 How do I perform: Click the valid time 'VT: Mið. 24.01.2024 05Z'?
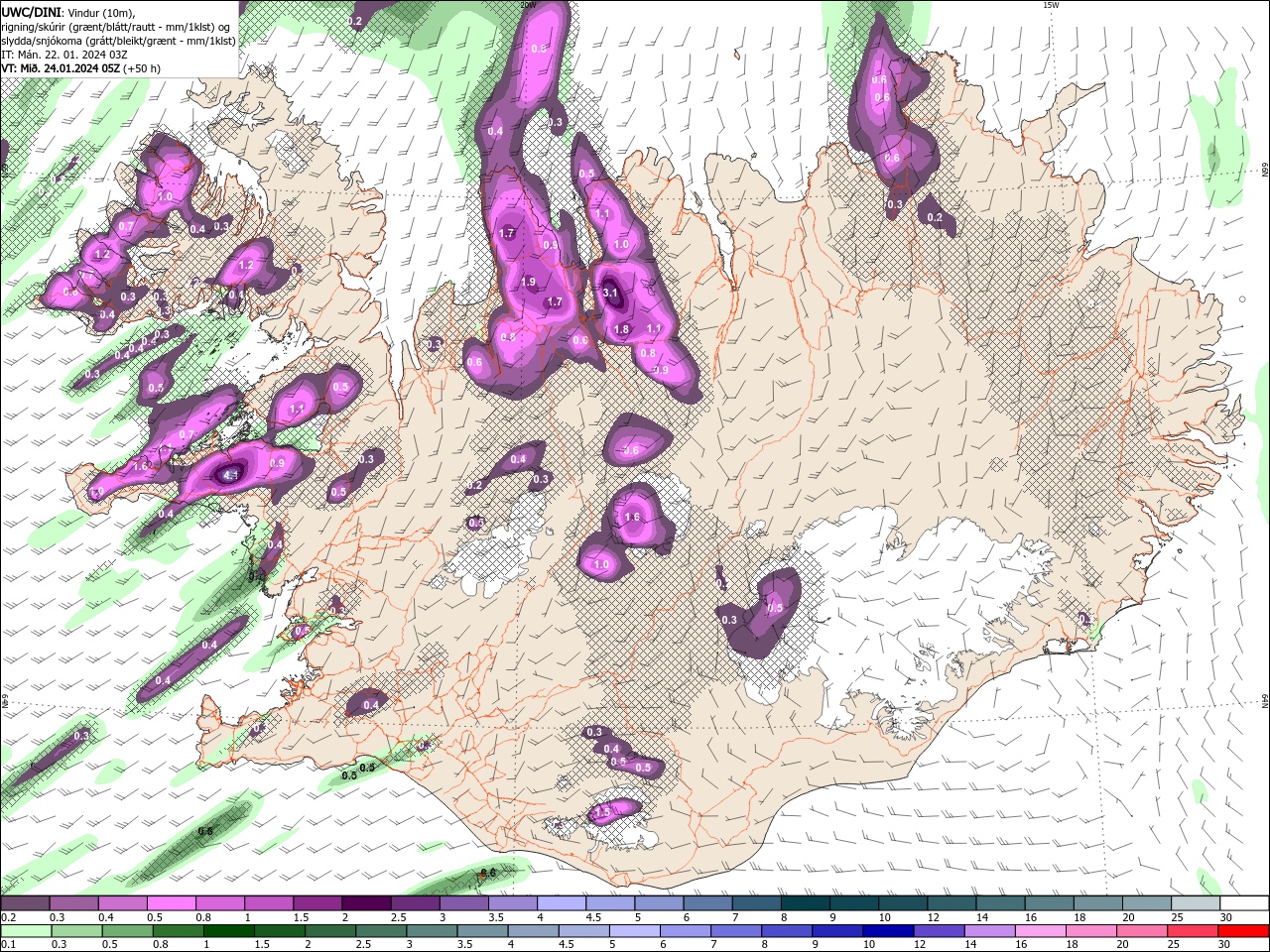tap(62, 68)
